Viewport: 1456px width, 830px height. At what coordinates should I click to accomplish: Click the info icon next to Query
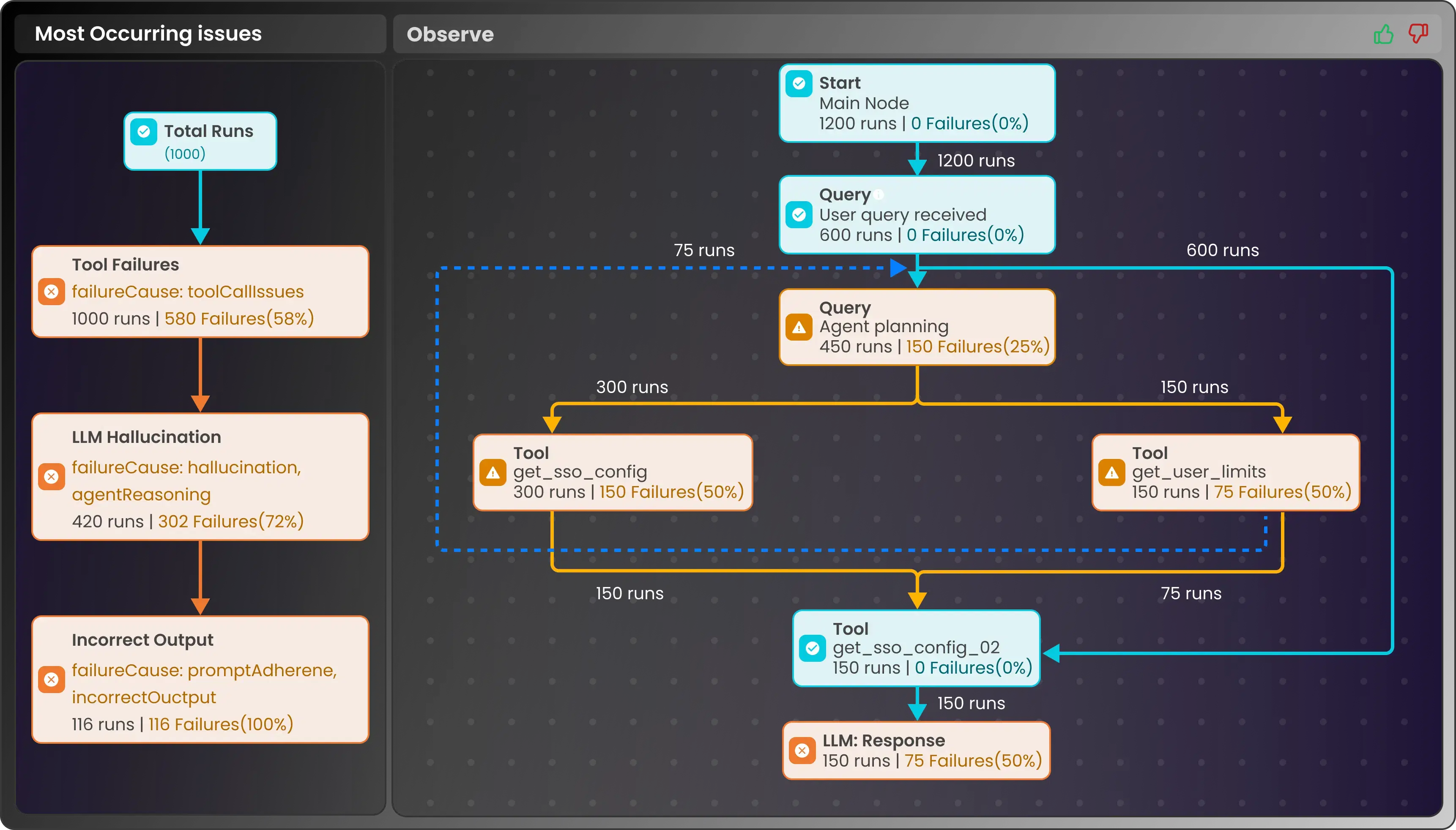(879, 194)
